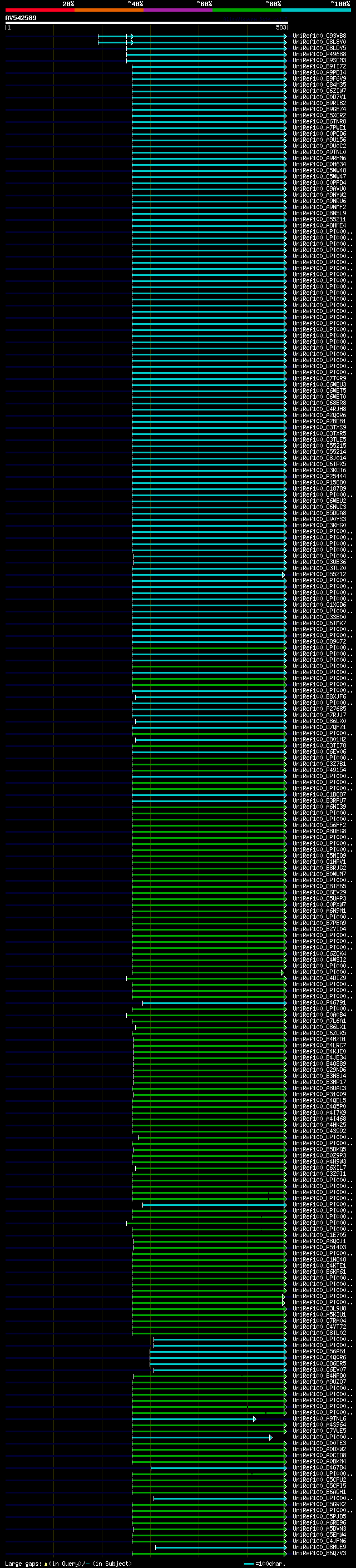The width and height of the screenshot is (356, 1568).
Task: Select hit UniRef100_Q1XGD6
Action: [319, 605]
